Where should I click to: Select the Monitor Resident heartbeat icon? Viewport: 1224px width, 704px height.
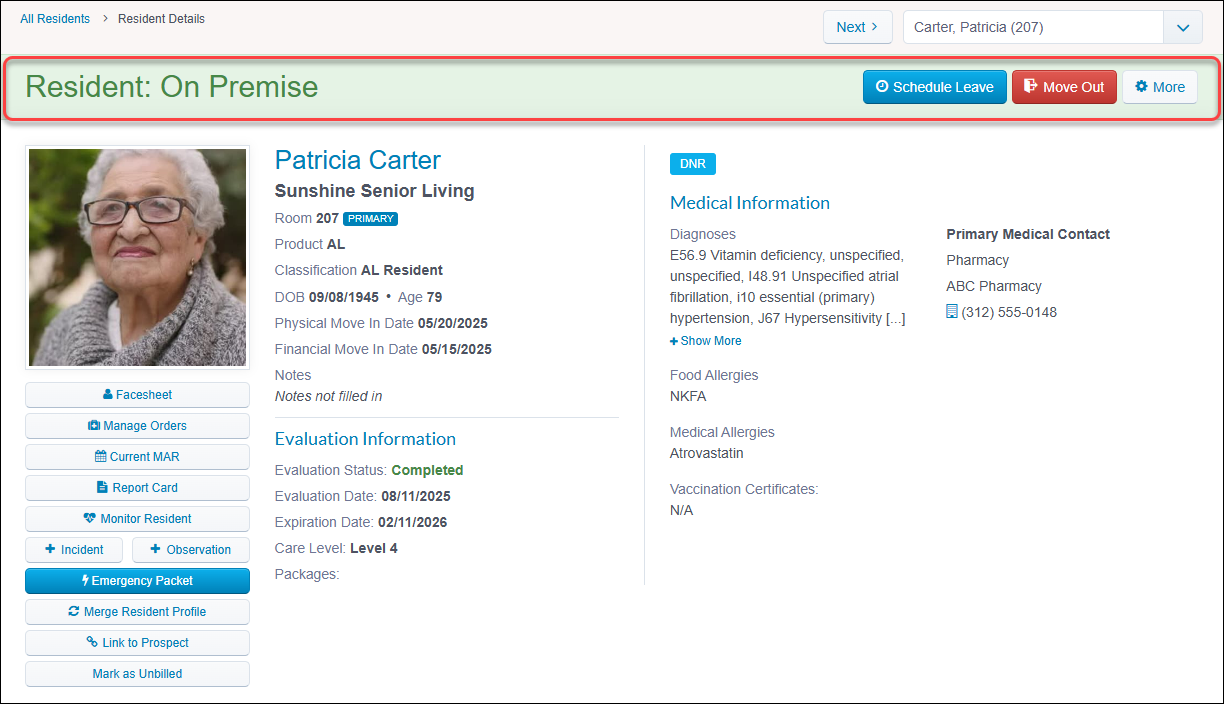point(89,519)
